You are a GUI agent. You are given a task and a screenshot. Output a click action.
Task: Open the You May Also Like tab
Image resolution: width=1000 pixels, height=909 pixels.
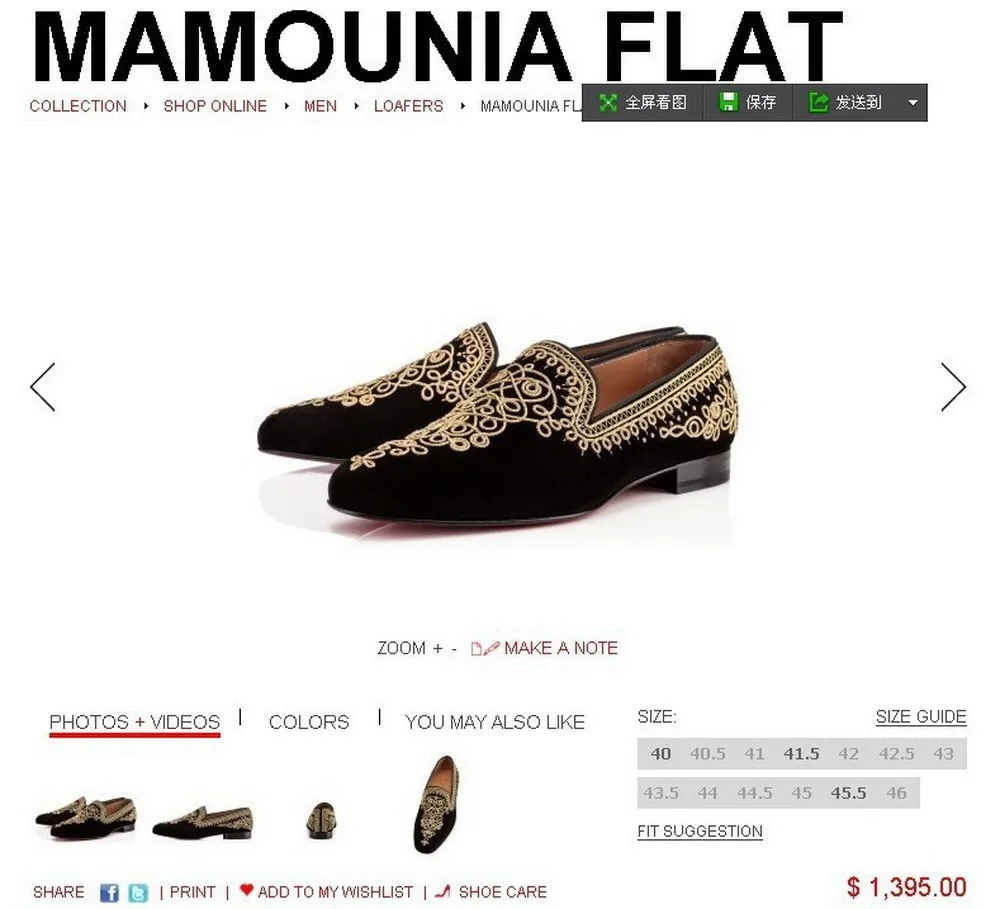point(495,722)
